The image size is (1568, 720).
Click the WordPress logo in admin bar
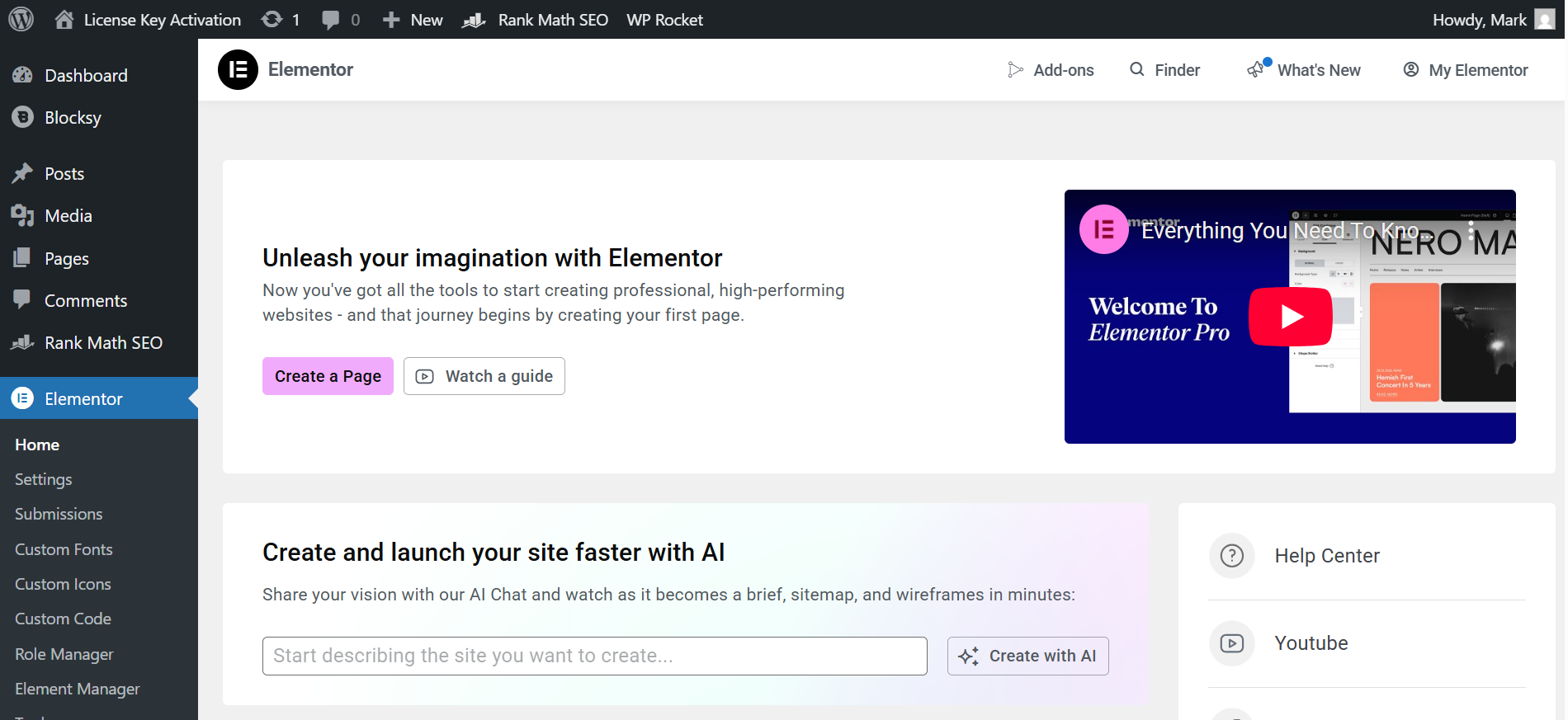pos(21,19)
